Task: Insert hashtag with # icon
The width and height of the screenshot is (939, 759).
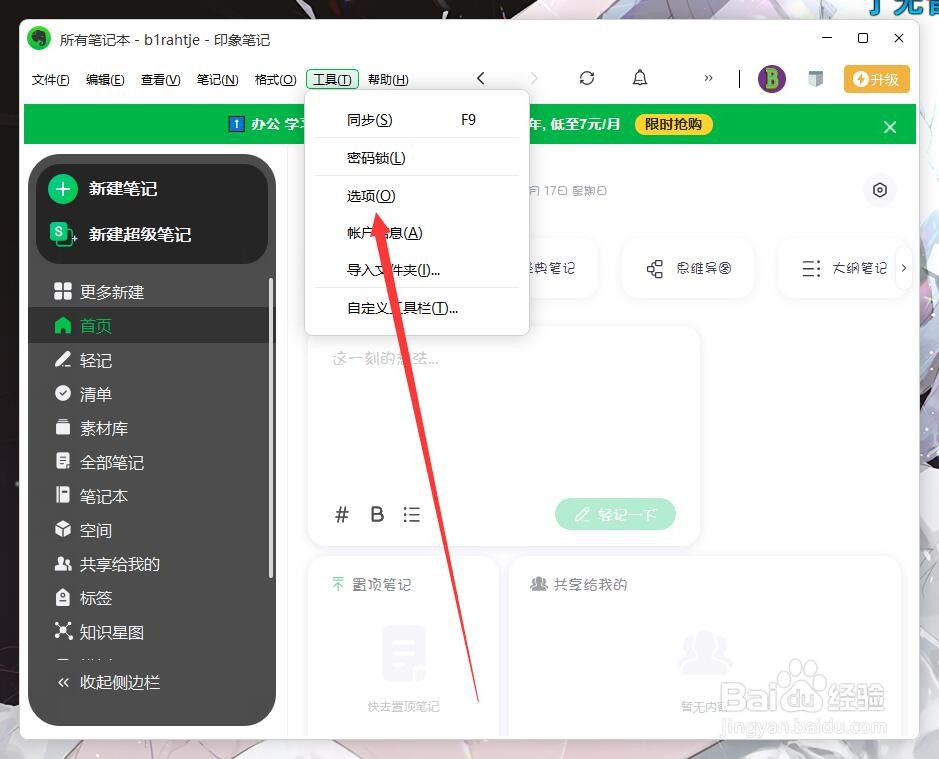Action: [342, 515]
